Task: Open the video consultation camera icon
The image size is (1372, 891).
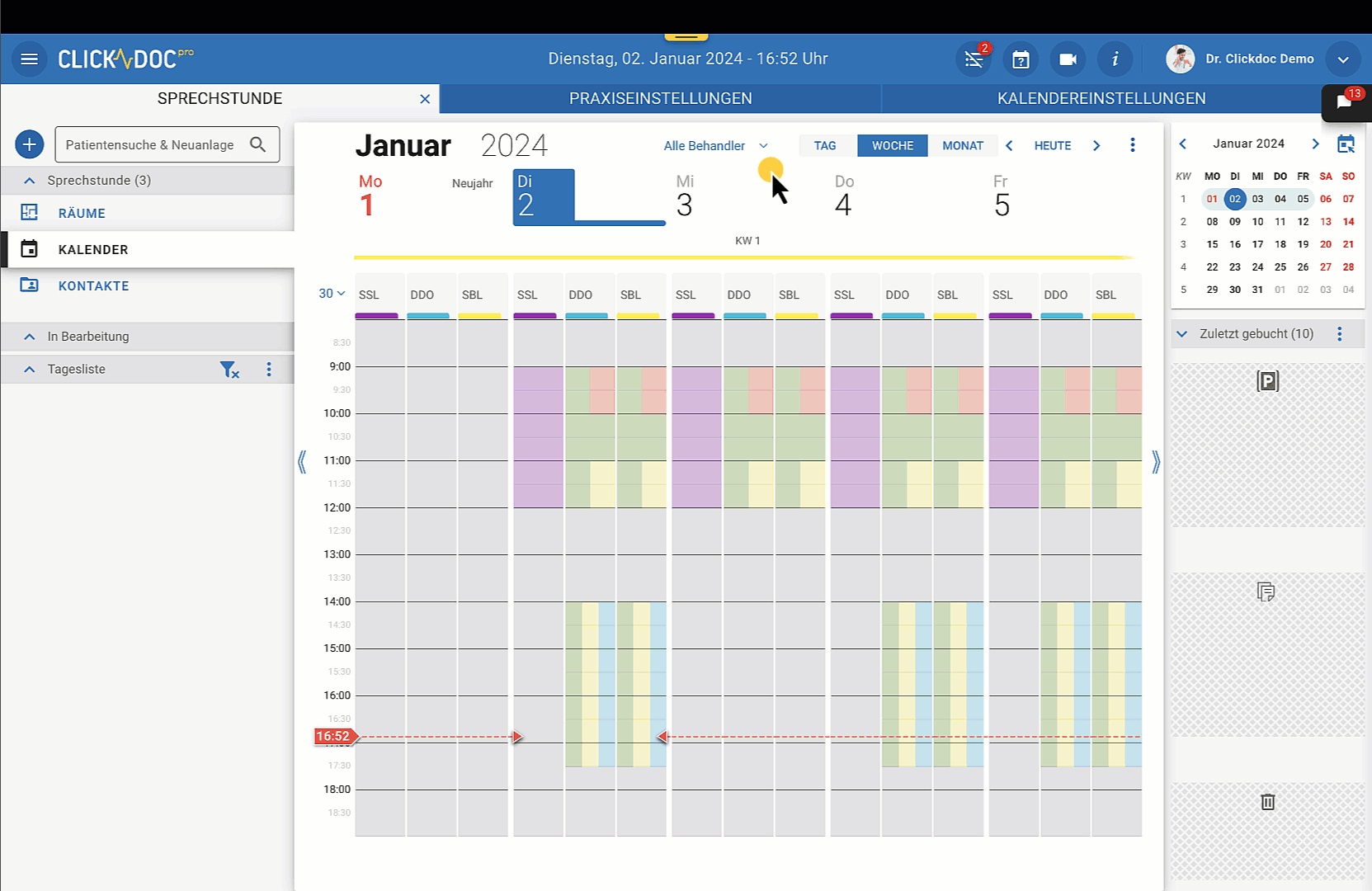Action: coord(1068,59)
